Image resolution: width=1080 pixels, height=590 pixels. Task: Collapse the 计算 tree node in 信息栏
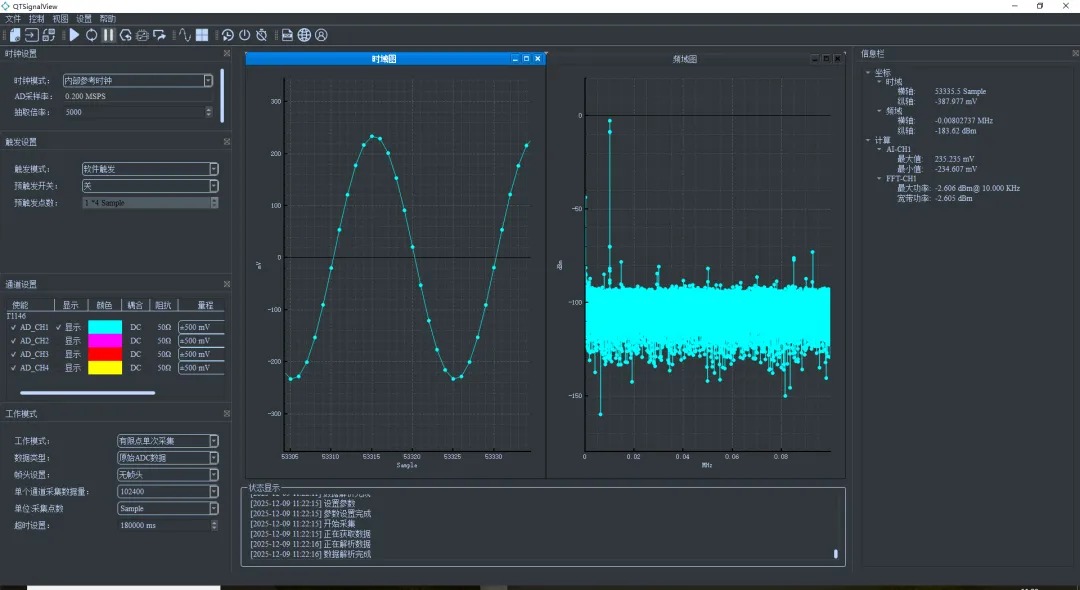pos(867,140)
